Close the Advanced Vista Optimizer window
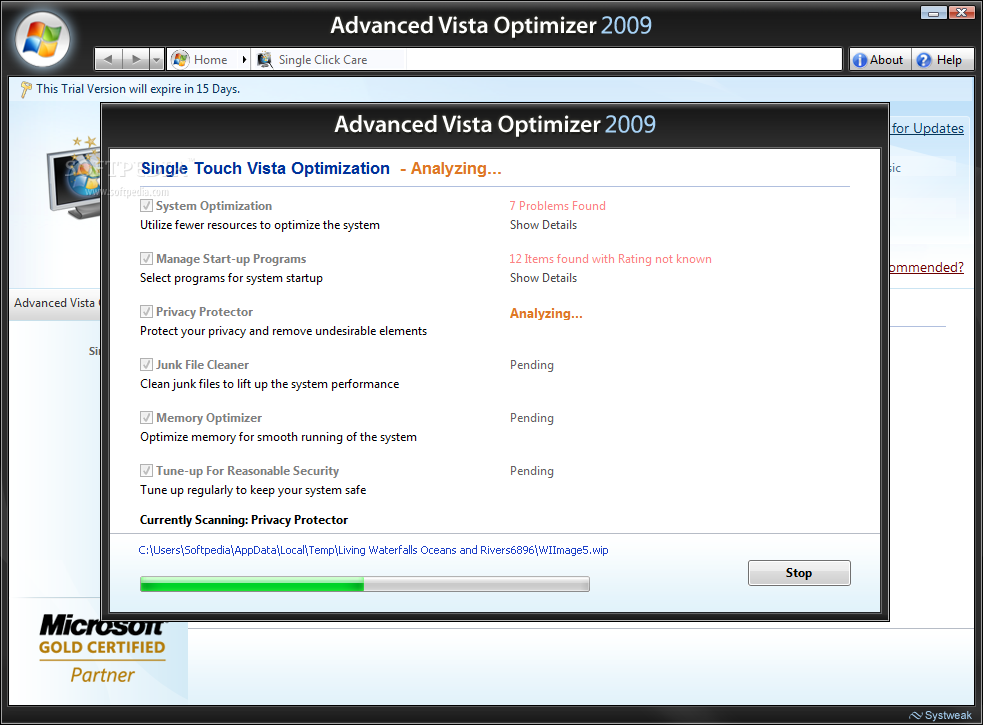Screen dimensions: 983x725 [x=960, y=13]
